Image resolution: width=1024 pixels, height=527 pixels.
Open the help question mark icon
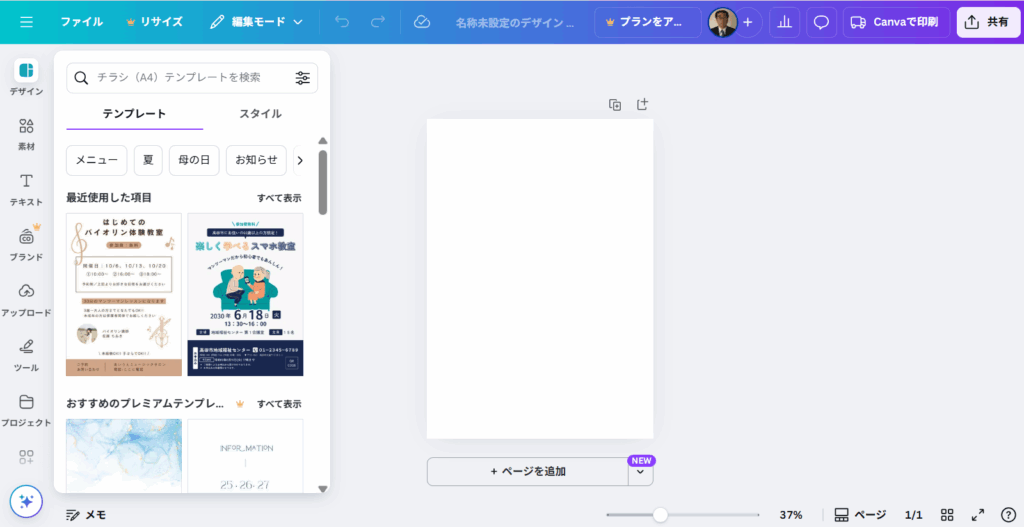1008,515
